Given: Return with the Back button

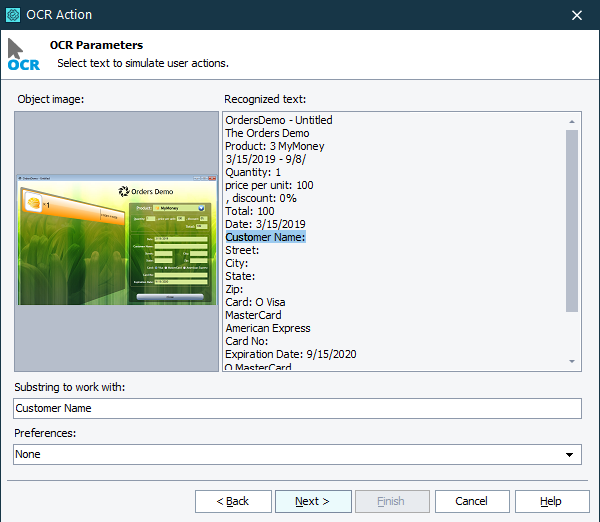Looking at the screenshot, I should [x=232, y=501].
